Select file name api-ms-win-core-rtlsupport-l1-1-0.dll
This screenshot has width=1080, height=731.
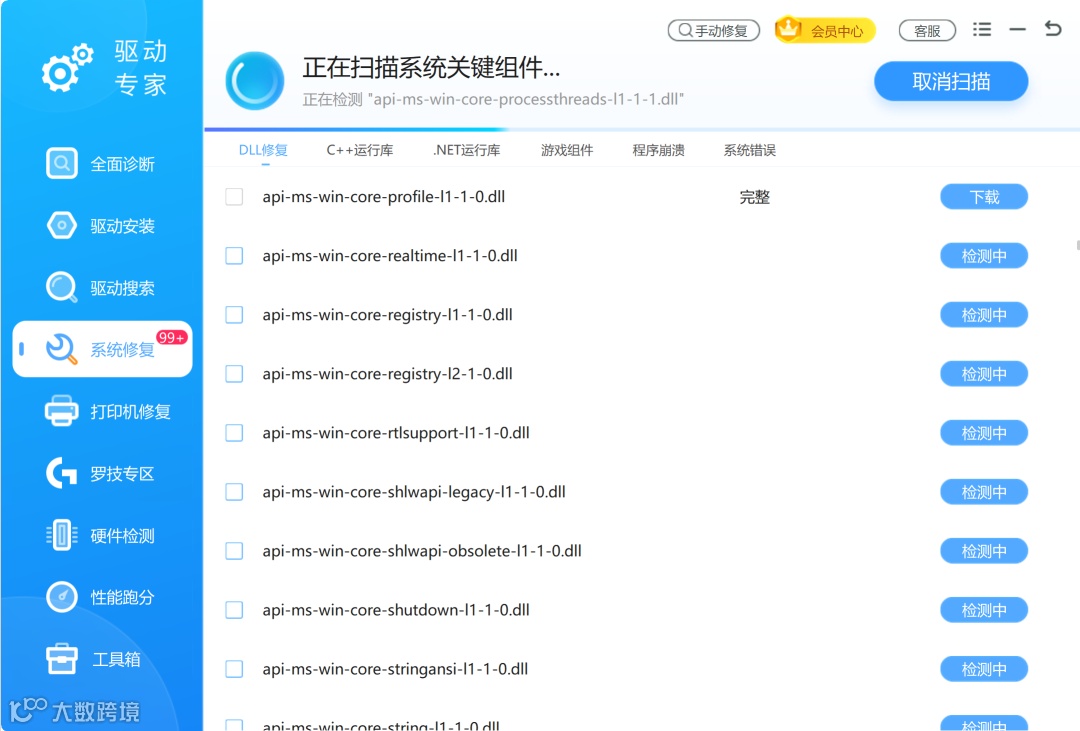coord(396,433)
